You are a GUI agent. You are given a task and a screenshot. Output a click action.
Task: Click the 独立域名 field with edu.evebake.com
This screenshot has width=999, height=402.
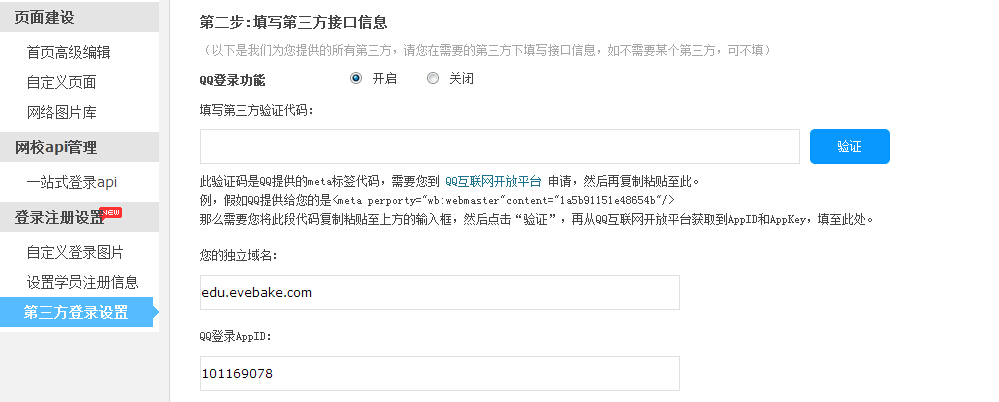coord(439,292)
